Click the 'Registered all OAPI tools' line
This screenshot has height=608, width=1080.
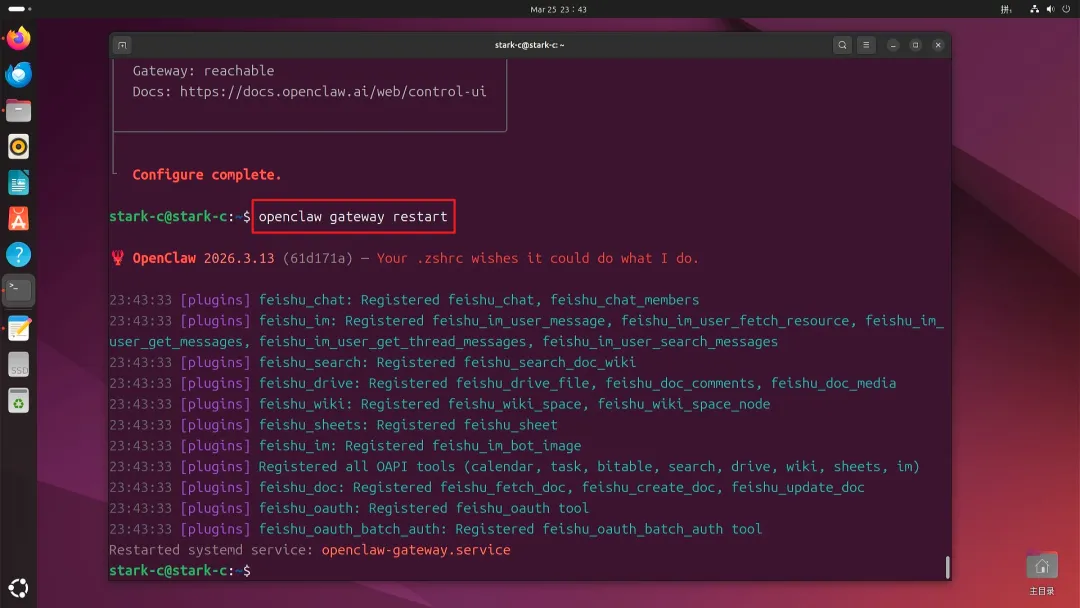(515, 466)
